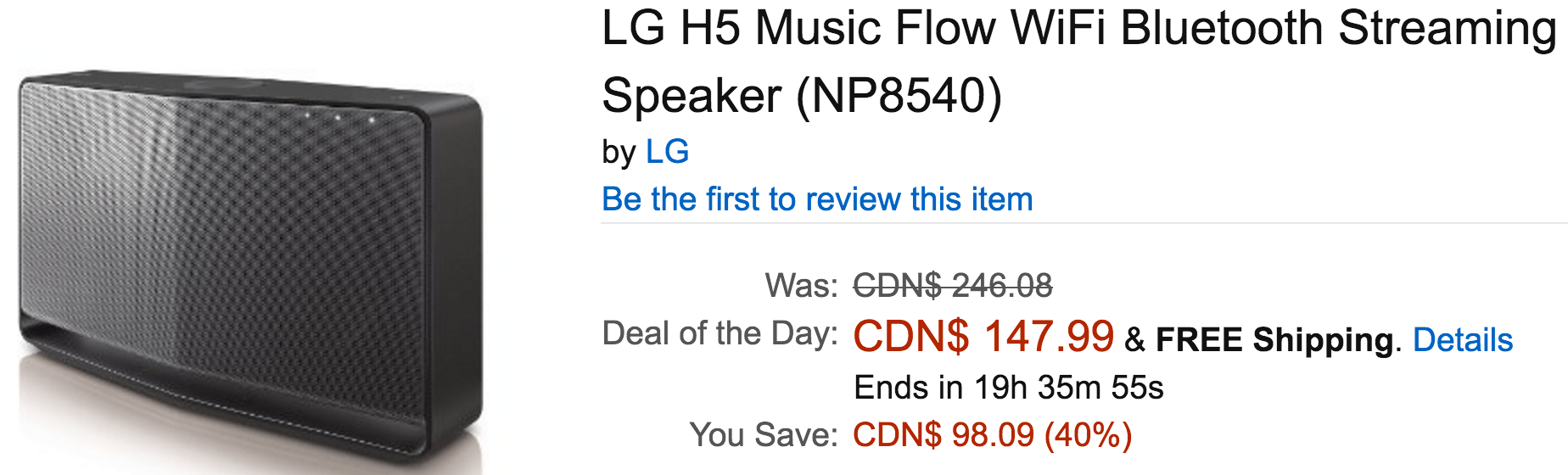Click the "Deal of the Day:" label
The height and width of the screenshot is (475, 1568).
pyautogui.click(x=720, y=333)
